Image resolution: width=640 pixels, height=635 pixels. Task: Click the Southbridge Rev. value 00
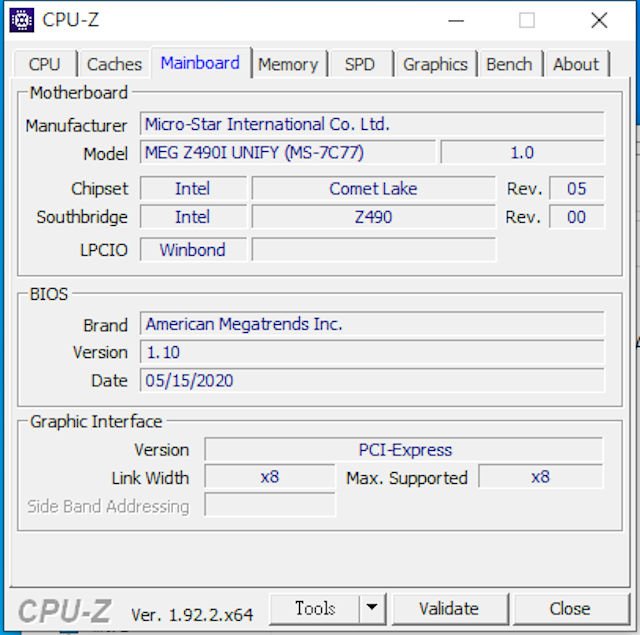click(576, 217)
